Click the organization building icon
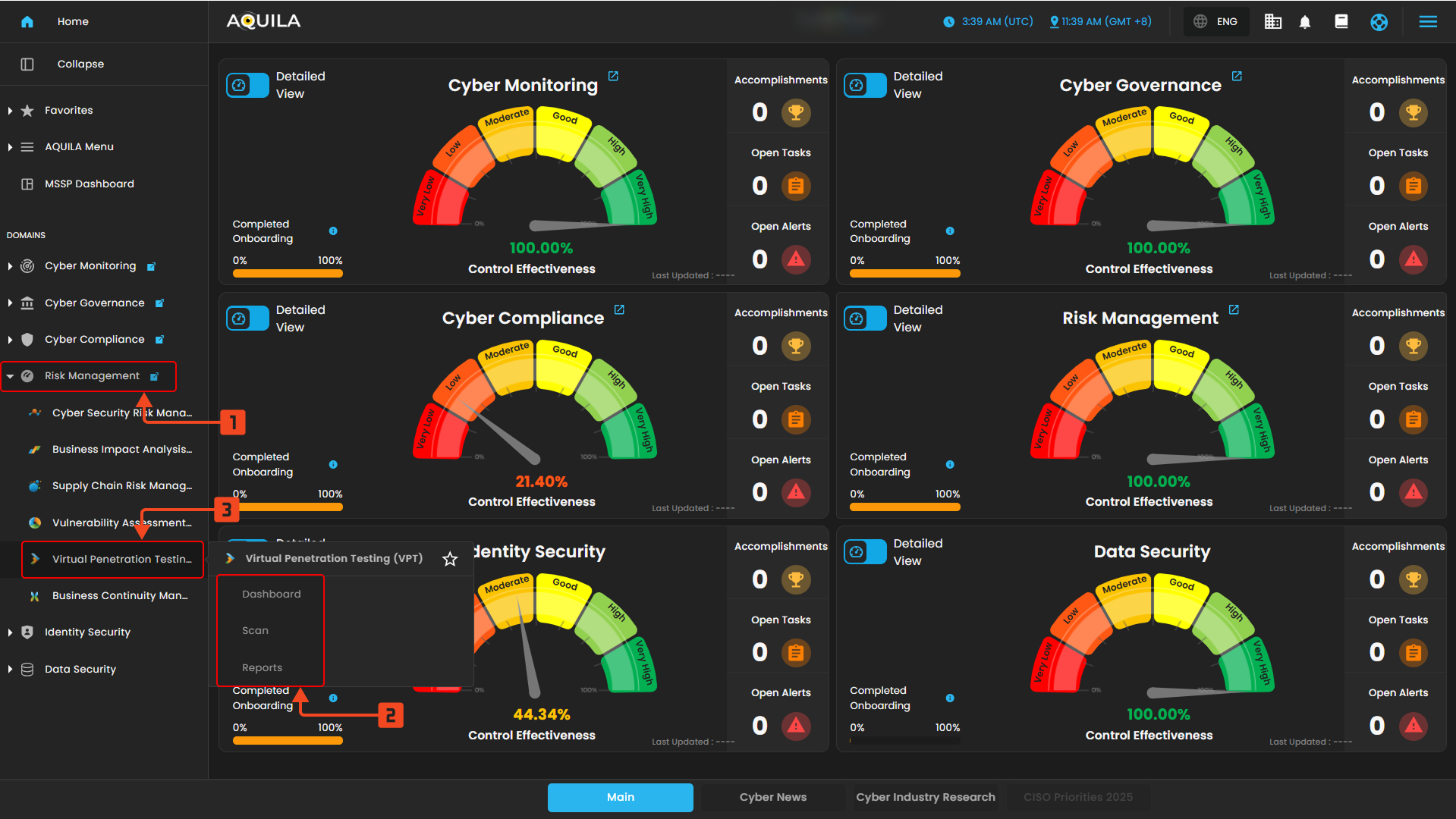The width and height of the screenshot is (1456, 819). tap(1272, 22)
